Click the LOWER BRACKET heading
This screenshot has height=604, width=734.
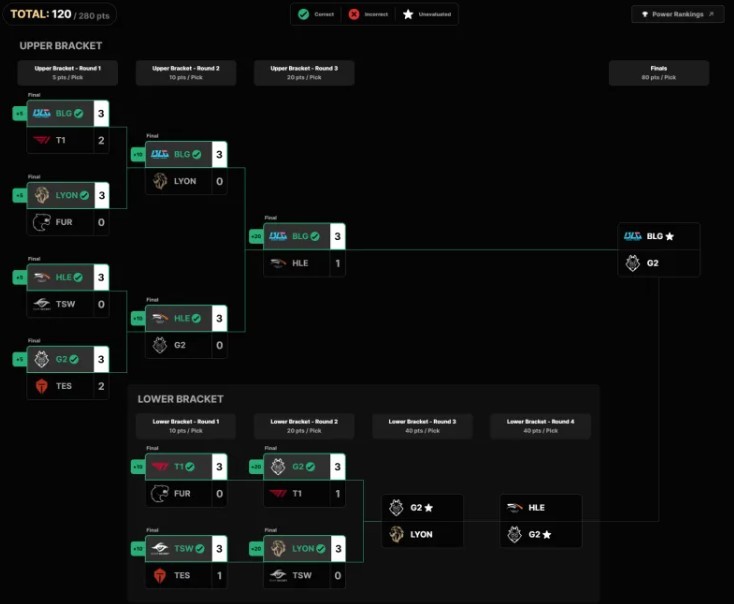(x=180, y=399)
